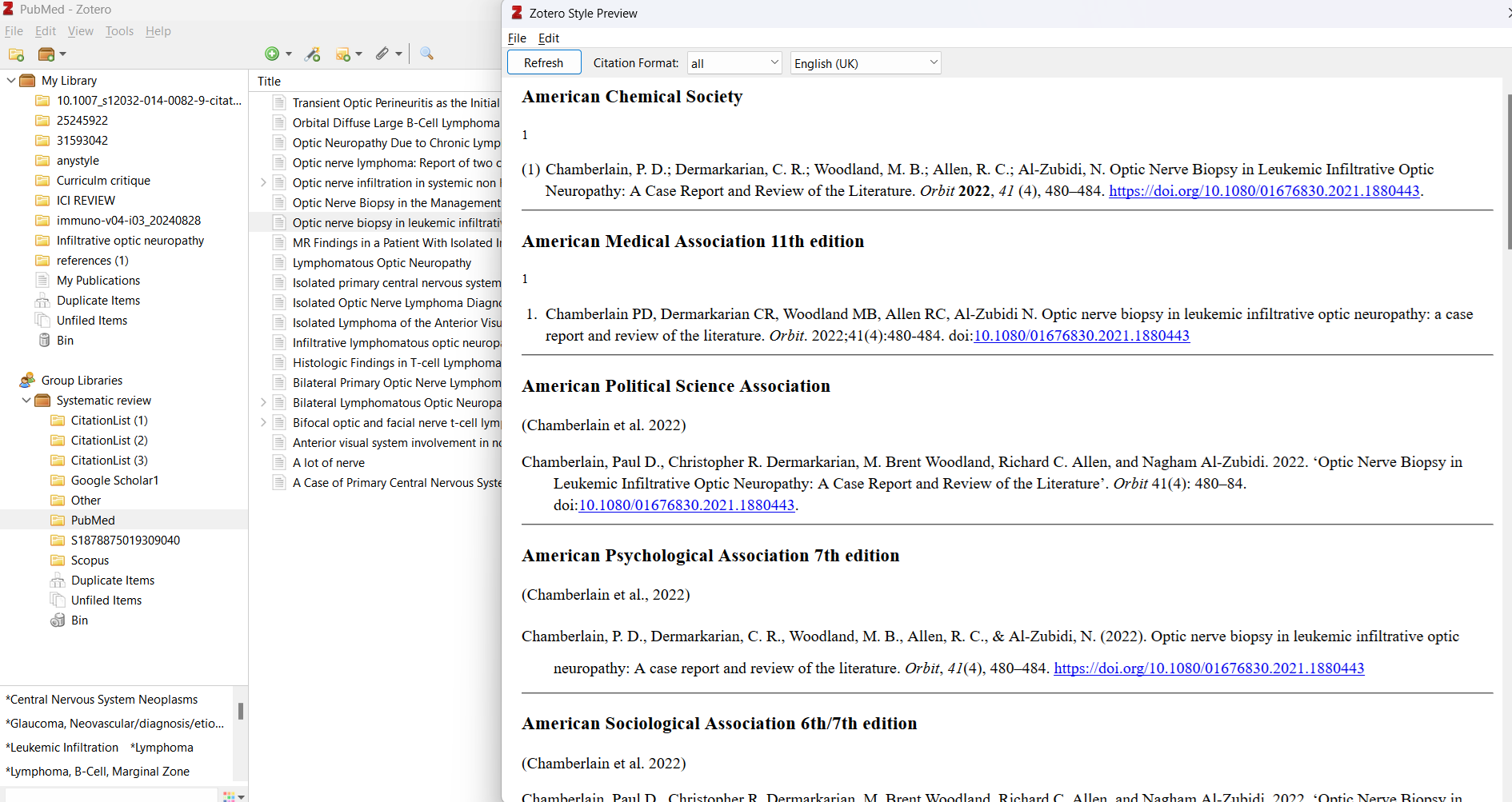1512x802 pixels.
Task: Click Duplicate Items icon under Systematic review
Action: (58, 581)
